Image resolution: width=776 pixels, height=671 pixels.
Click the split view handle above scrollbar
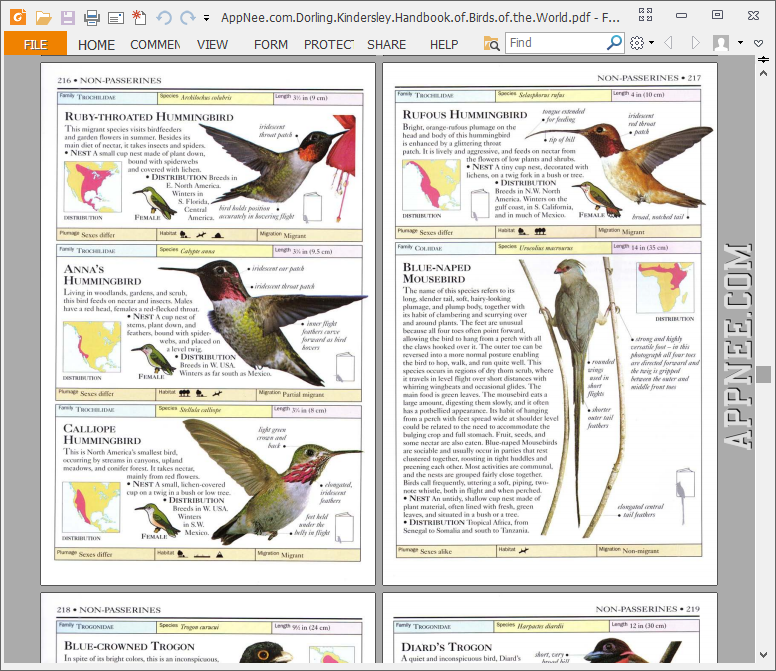click(x=764, y=60)
